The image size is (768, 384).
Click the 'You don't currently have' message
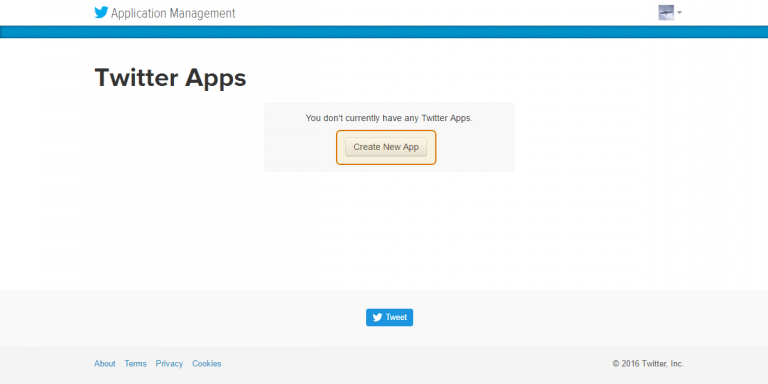point(389,118)
